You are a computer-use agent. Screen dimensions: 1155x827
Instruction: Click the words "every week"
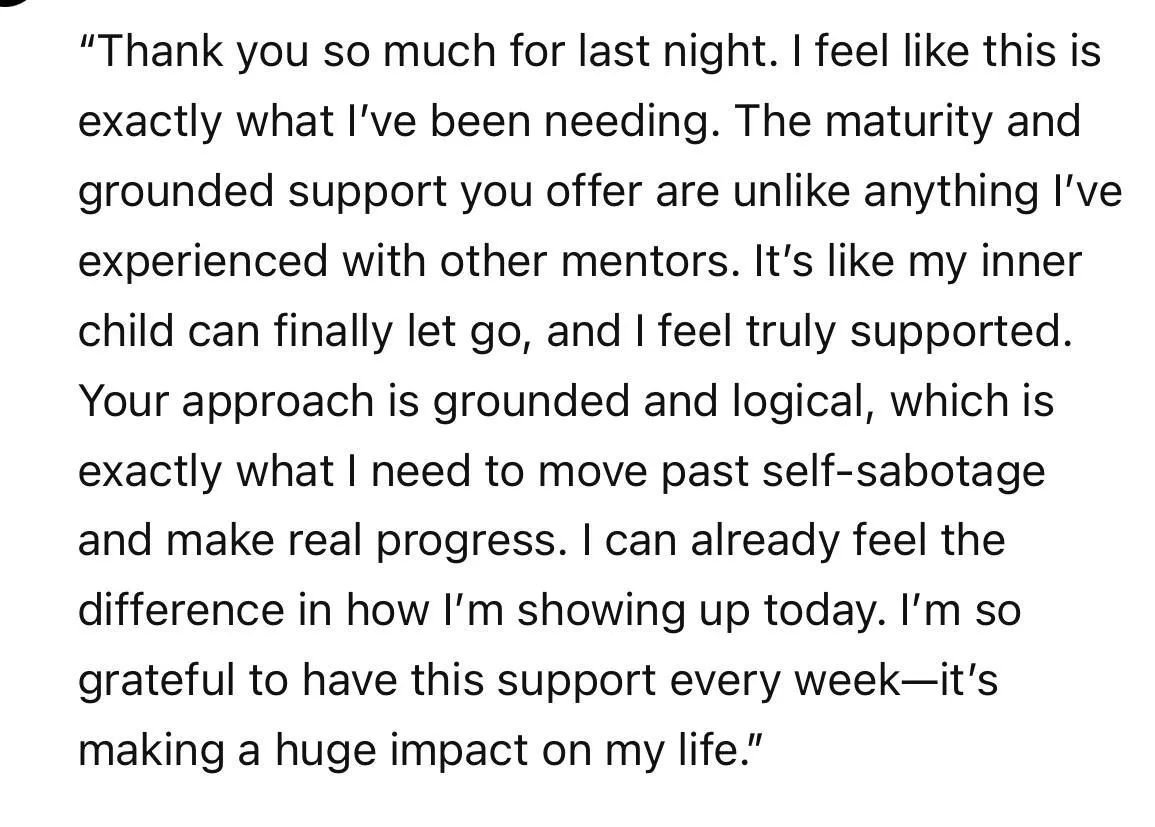784,680
